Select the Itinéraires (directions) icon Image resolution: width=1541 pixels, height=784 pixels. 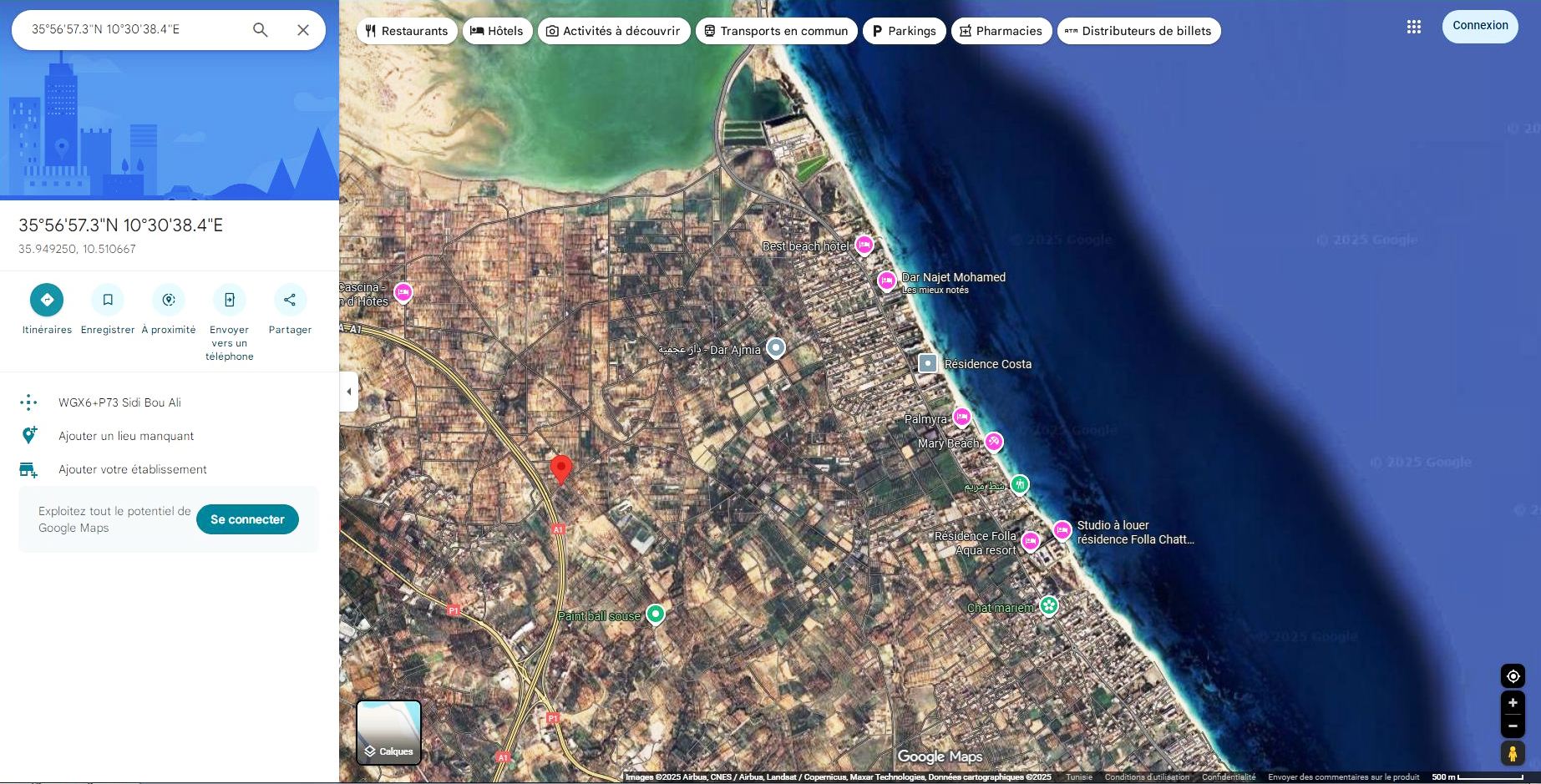click(46, 299)
